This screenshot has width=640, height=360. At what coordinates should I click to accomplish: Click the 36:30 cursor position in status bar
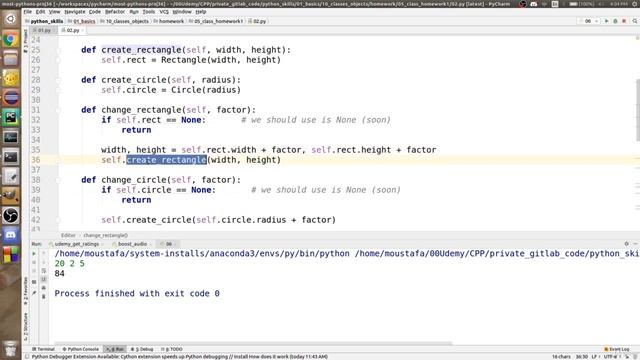click(582, 357)
